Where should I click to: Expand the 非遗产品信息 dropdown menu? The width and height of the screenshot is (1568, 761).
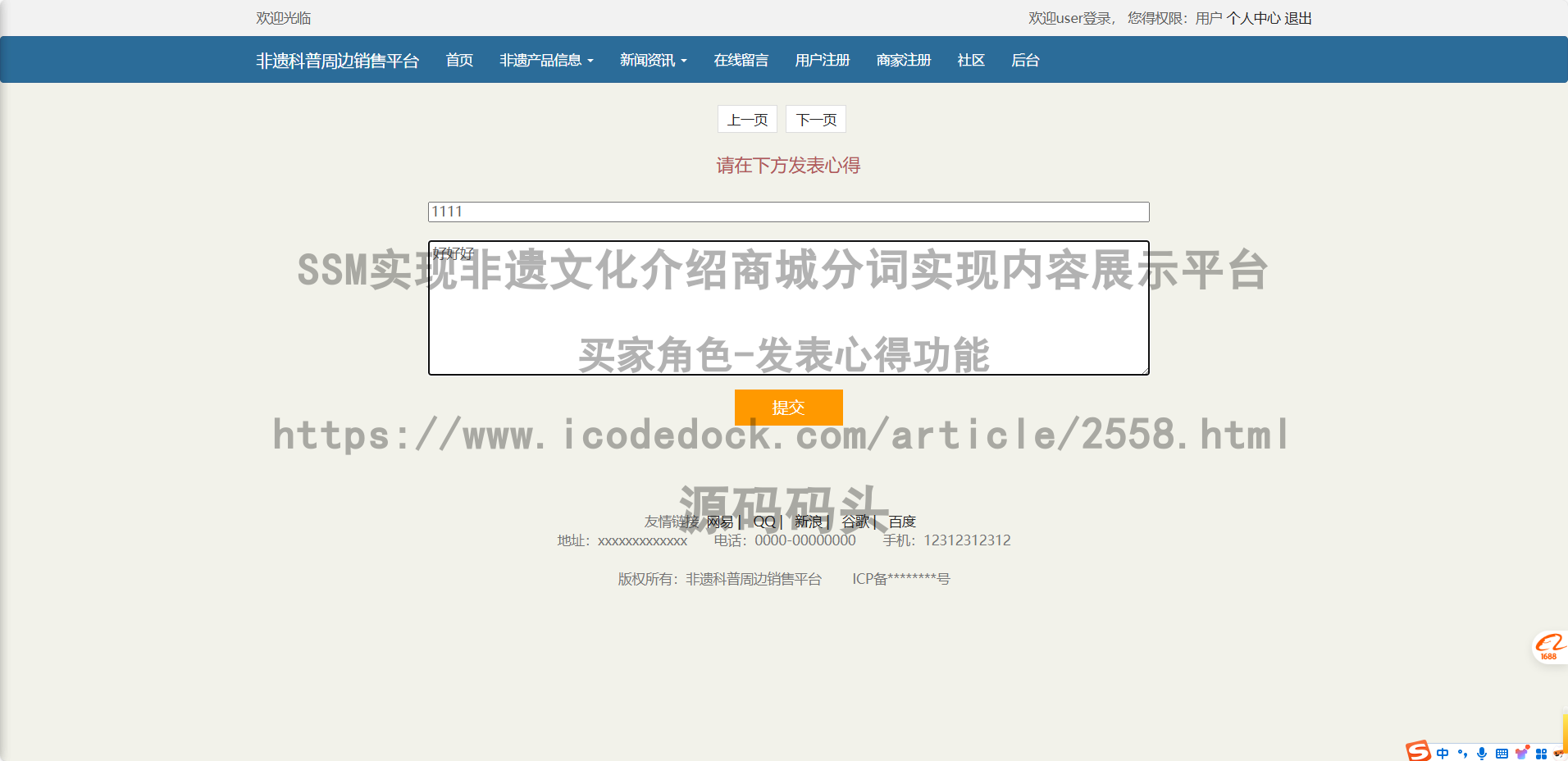(x=546, y=60)
